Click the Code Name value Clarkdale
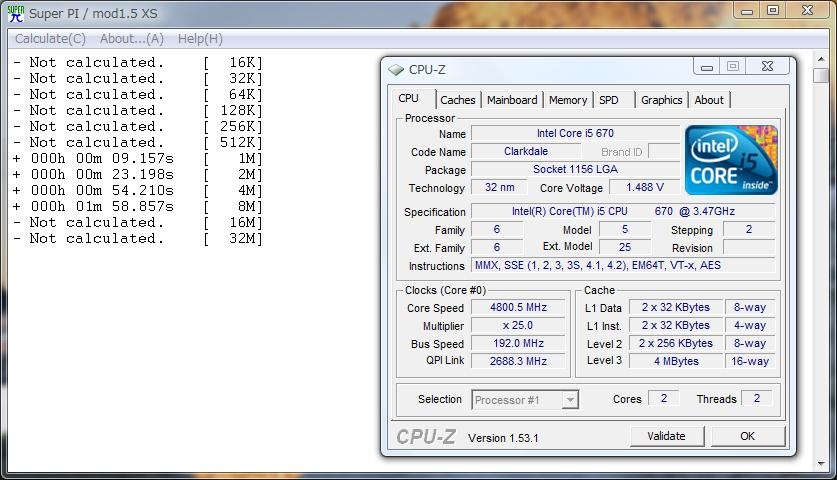This screenshot has height=480, width=837. click(526, 152)
